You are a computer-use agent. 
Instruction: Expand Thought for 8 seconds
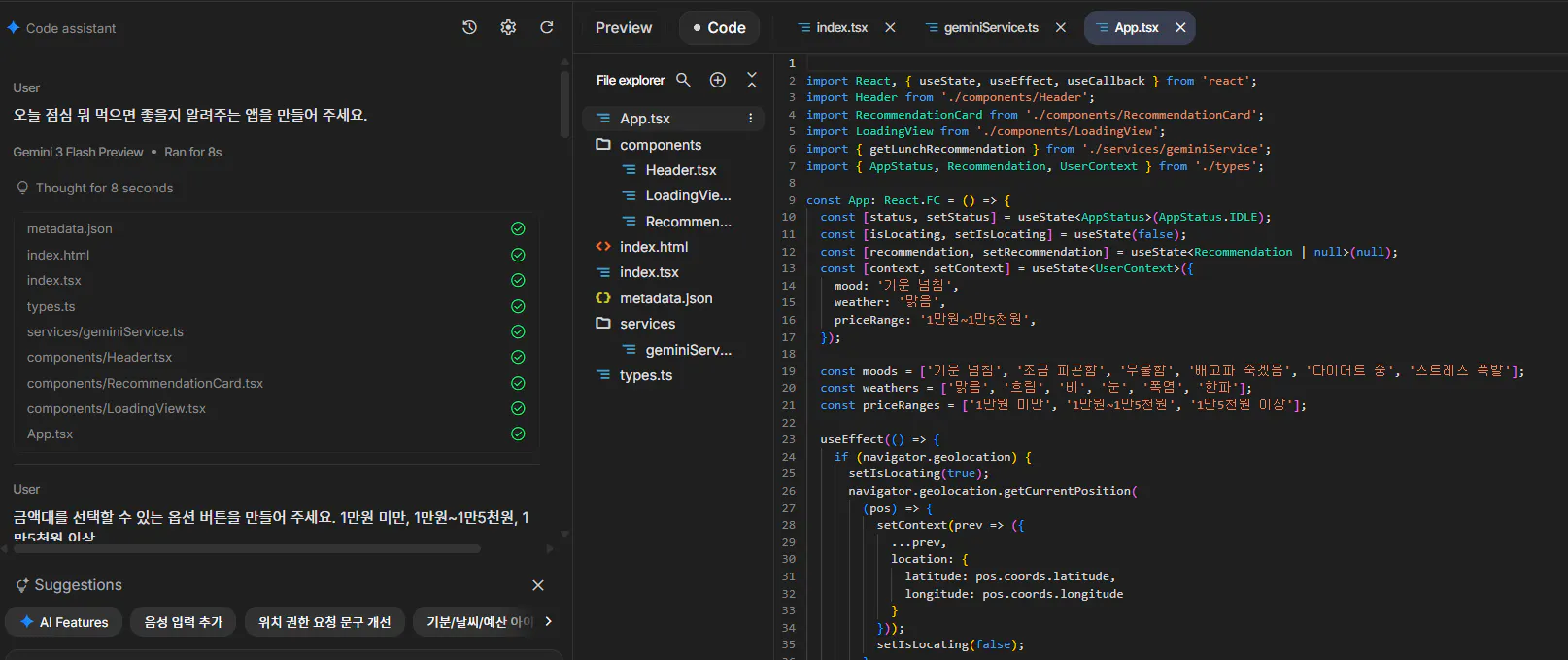[104, 188]
